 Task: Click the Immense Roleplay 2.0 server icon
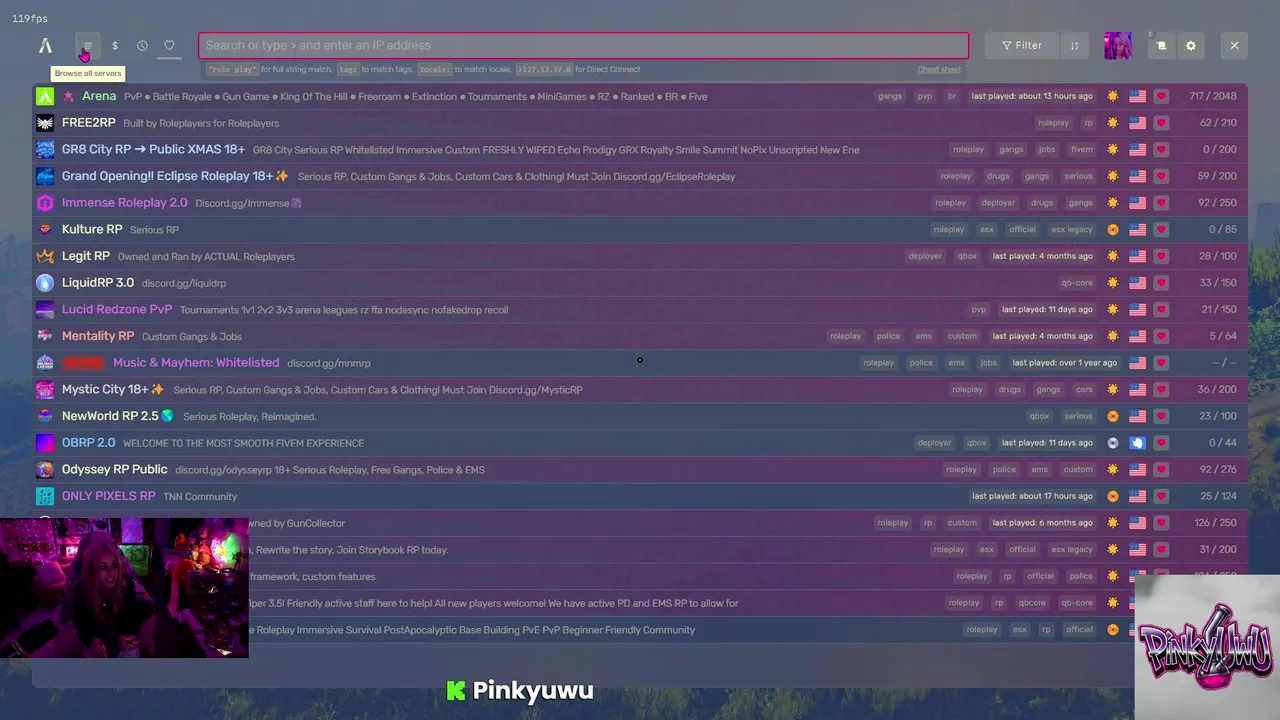click(x=45, y=203)
